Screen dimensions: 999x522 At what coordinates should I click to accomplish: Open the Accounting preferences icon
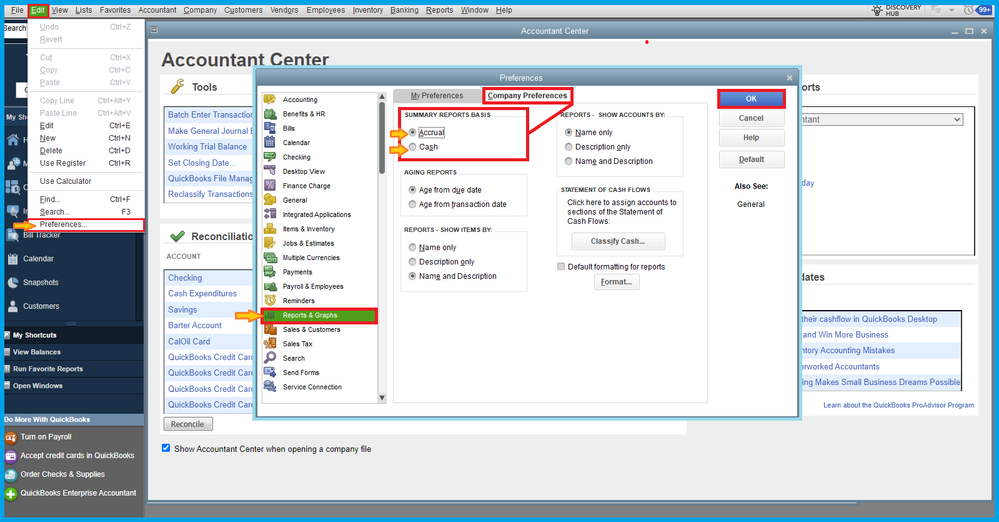[270, 99]
